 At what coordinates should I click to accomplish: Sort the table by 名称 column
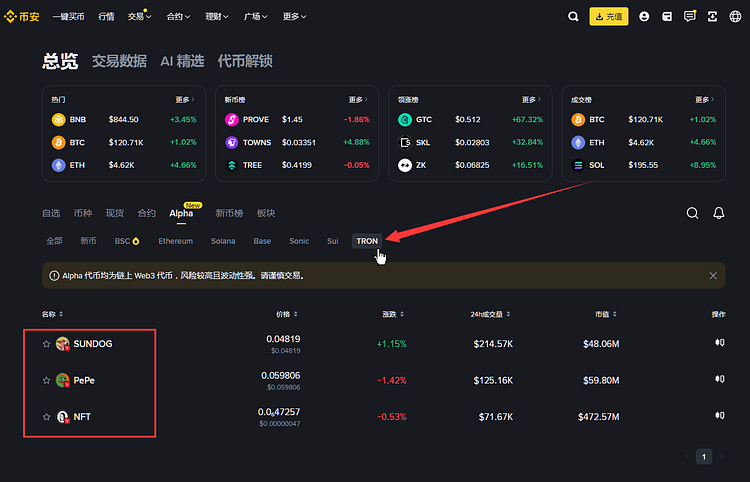[52, 314]
